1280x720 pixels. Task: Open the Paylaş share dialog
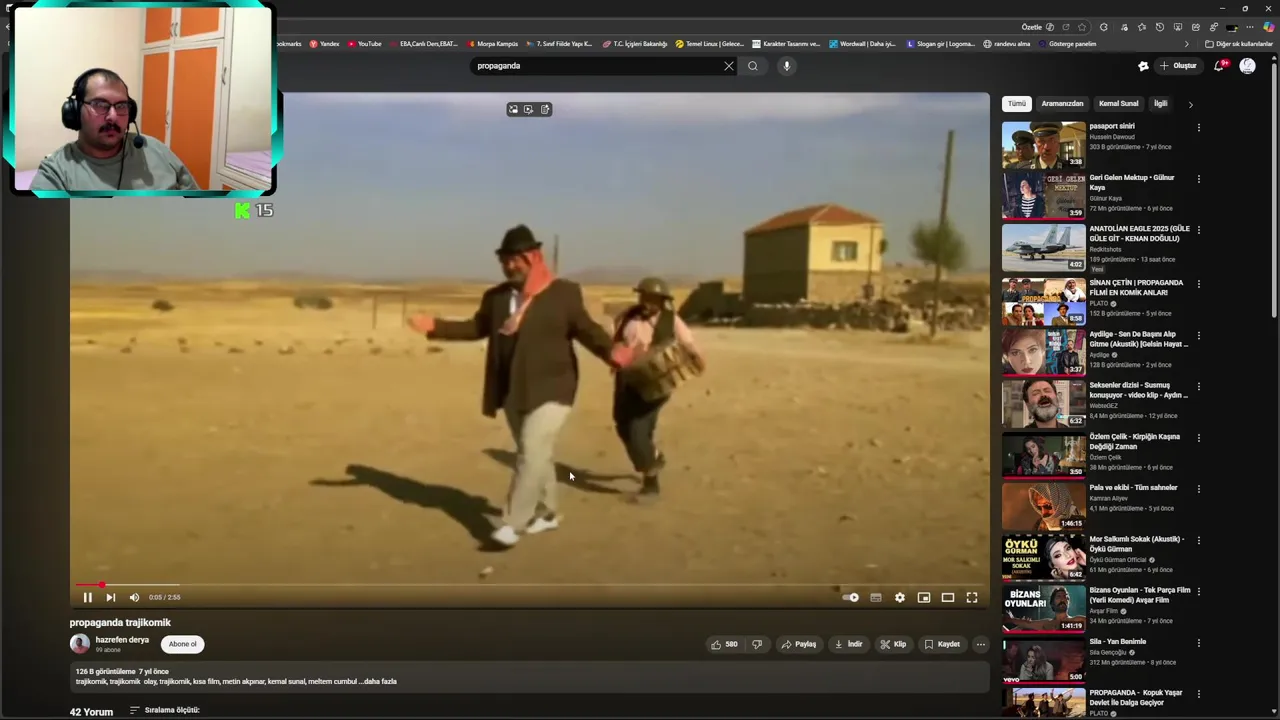(799, 644)
